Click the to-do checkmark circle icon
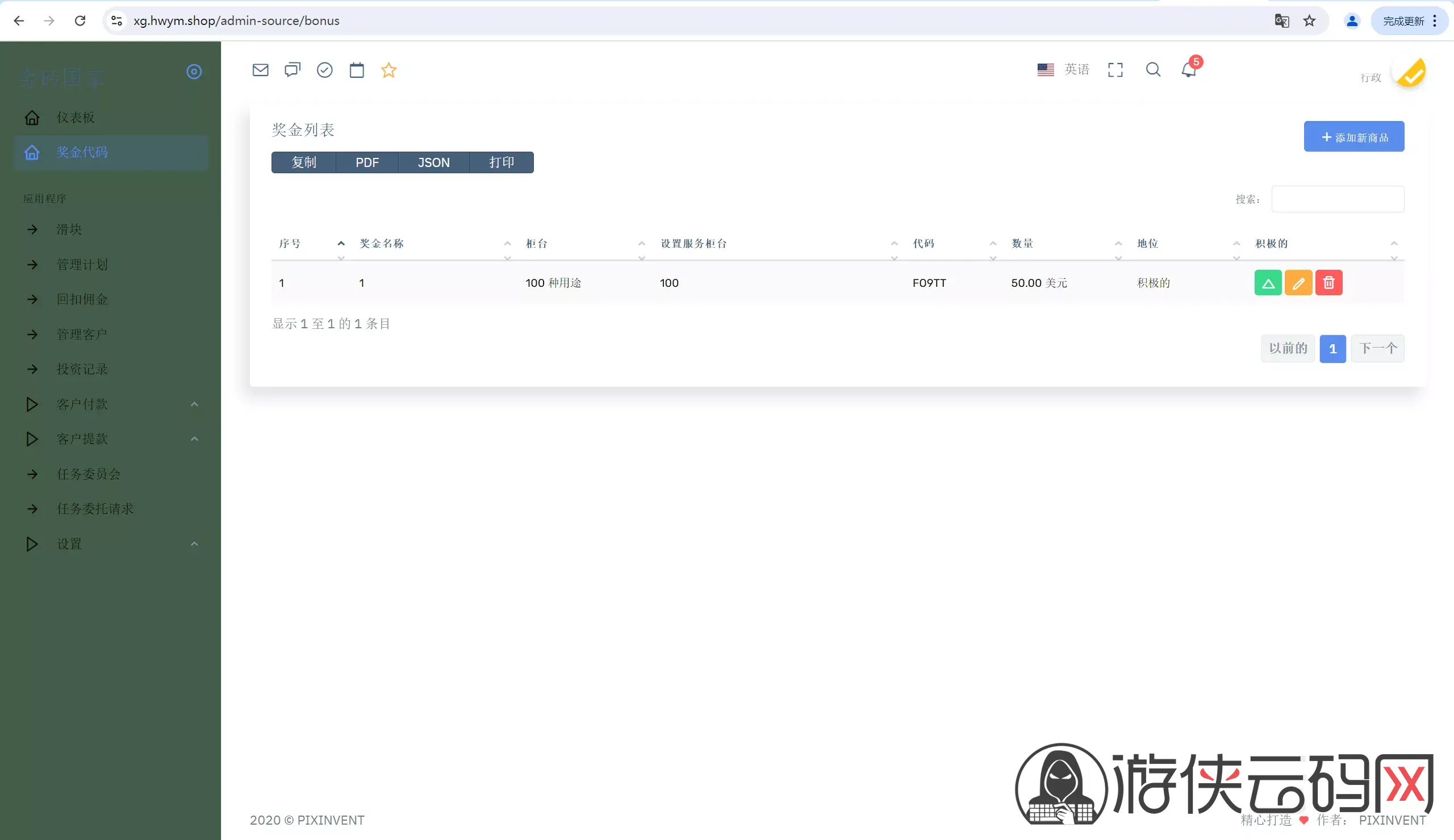The width and height of the screenshot is (1454, 840). tap(325, 70)
